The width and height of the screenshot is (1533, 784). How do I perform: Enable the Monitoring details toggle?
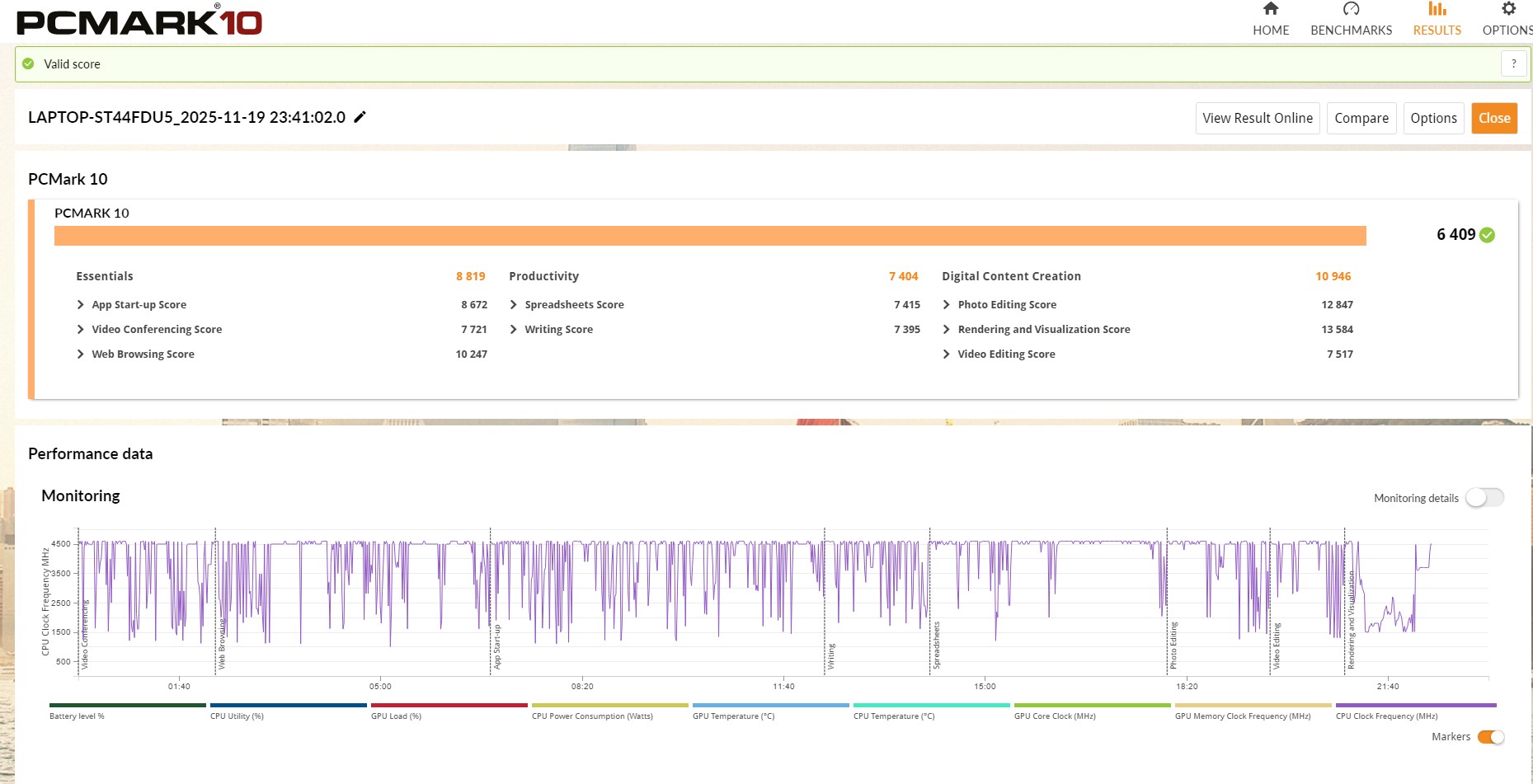click(1484, 498)
